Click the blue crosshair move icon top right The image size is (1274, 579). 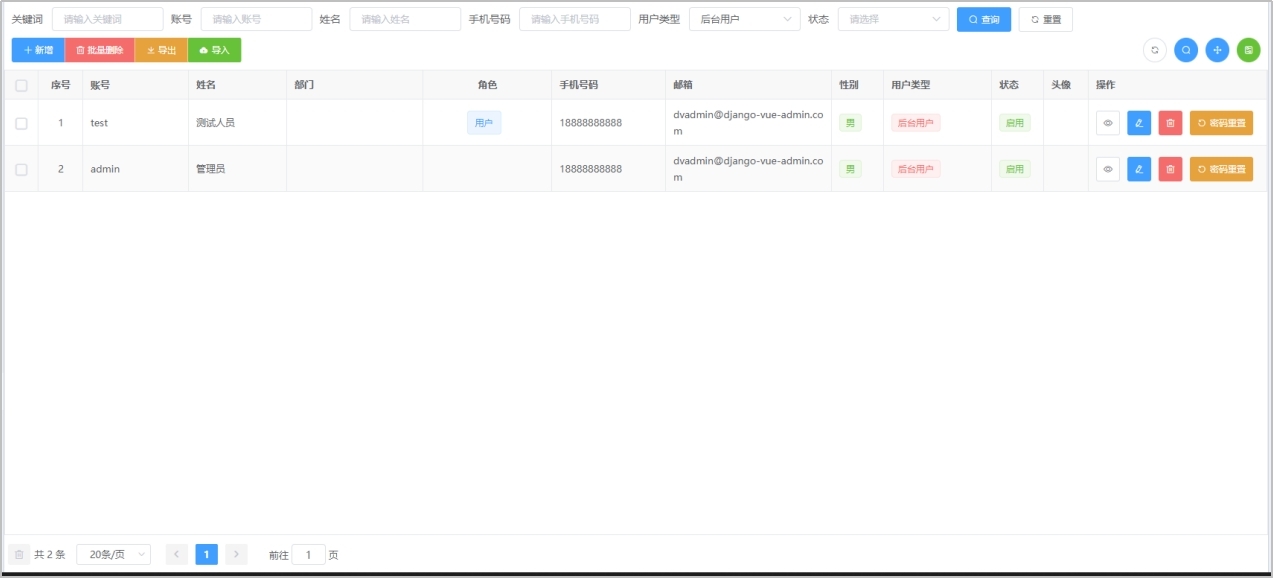tap(1217, 49)
